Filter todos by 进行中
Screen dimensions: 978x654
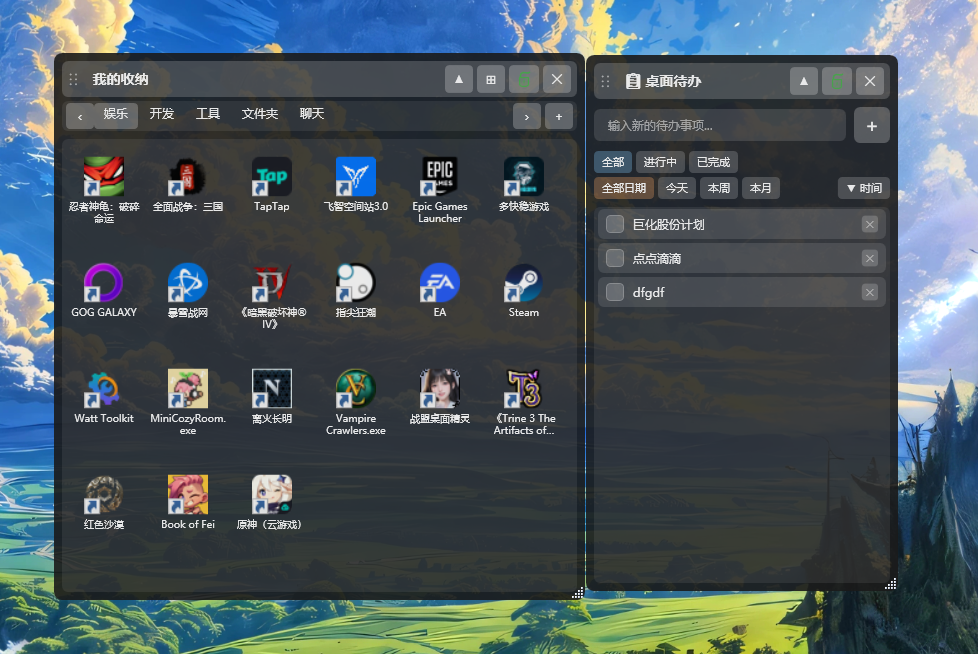click(660, 162)
